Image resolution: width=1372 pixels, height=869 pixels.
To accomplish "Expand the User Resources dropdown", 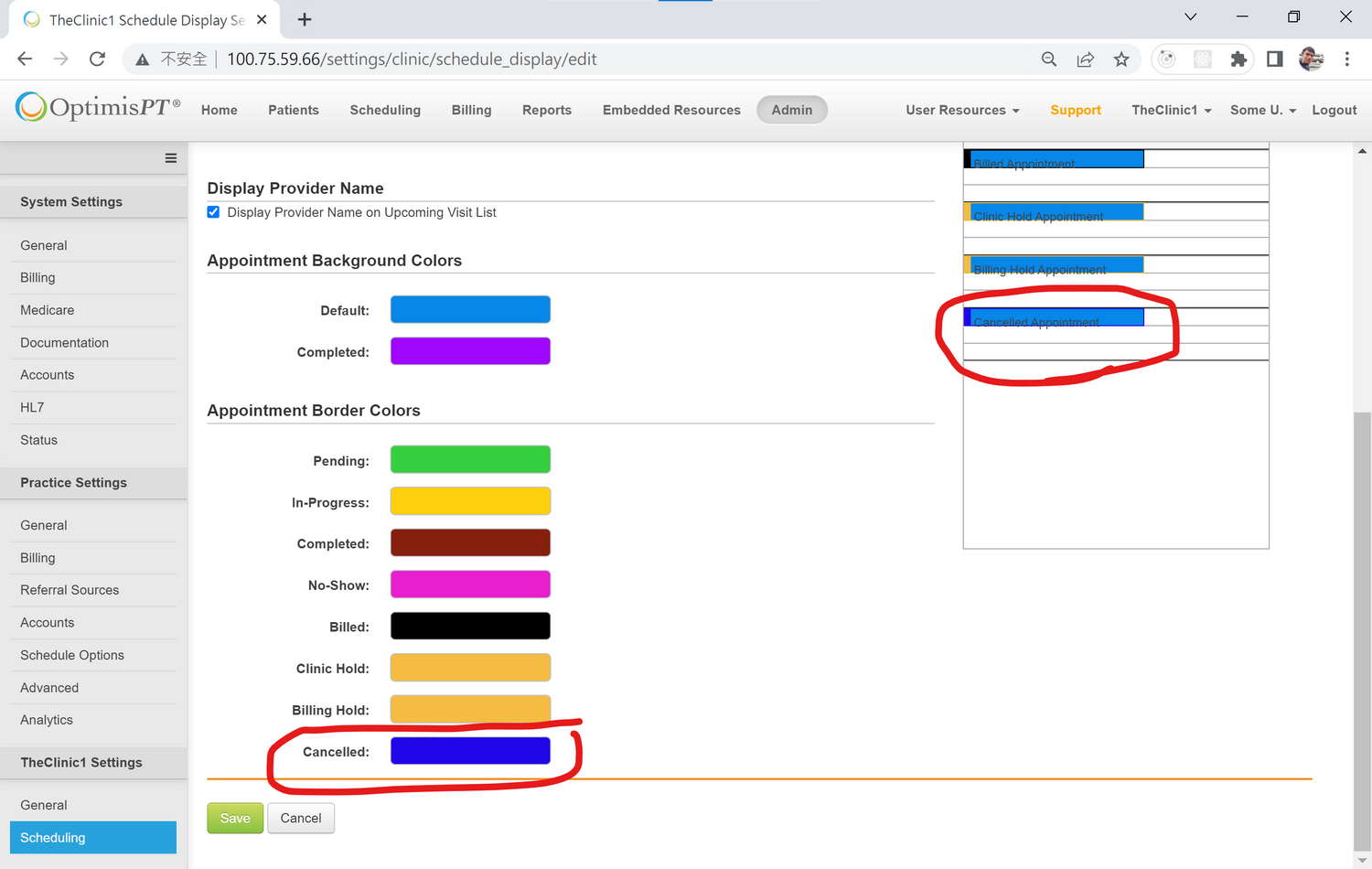I will coord(962,110).
